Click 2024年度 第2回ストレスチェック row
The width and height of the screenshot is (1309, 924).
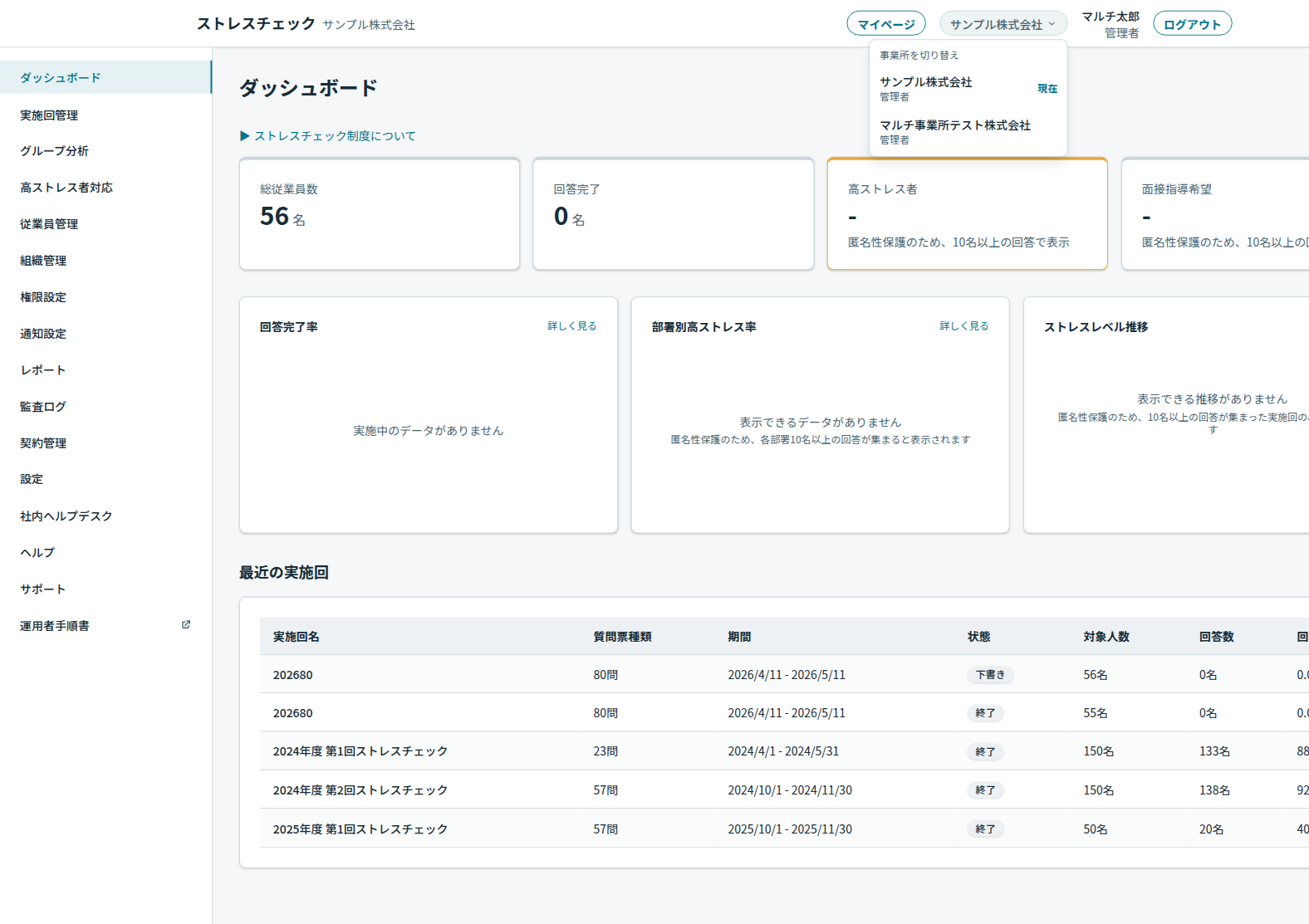[x=784, y=790]
